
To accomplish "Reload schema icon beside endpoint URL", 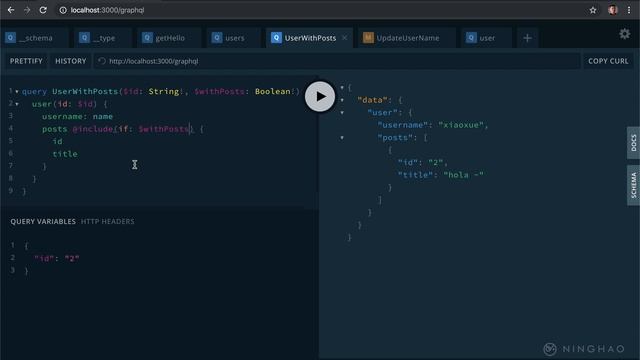I will pos(102,61).
